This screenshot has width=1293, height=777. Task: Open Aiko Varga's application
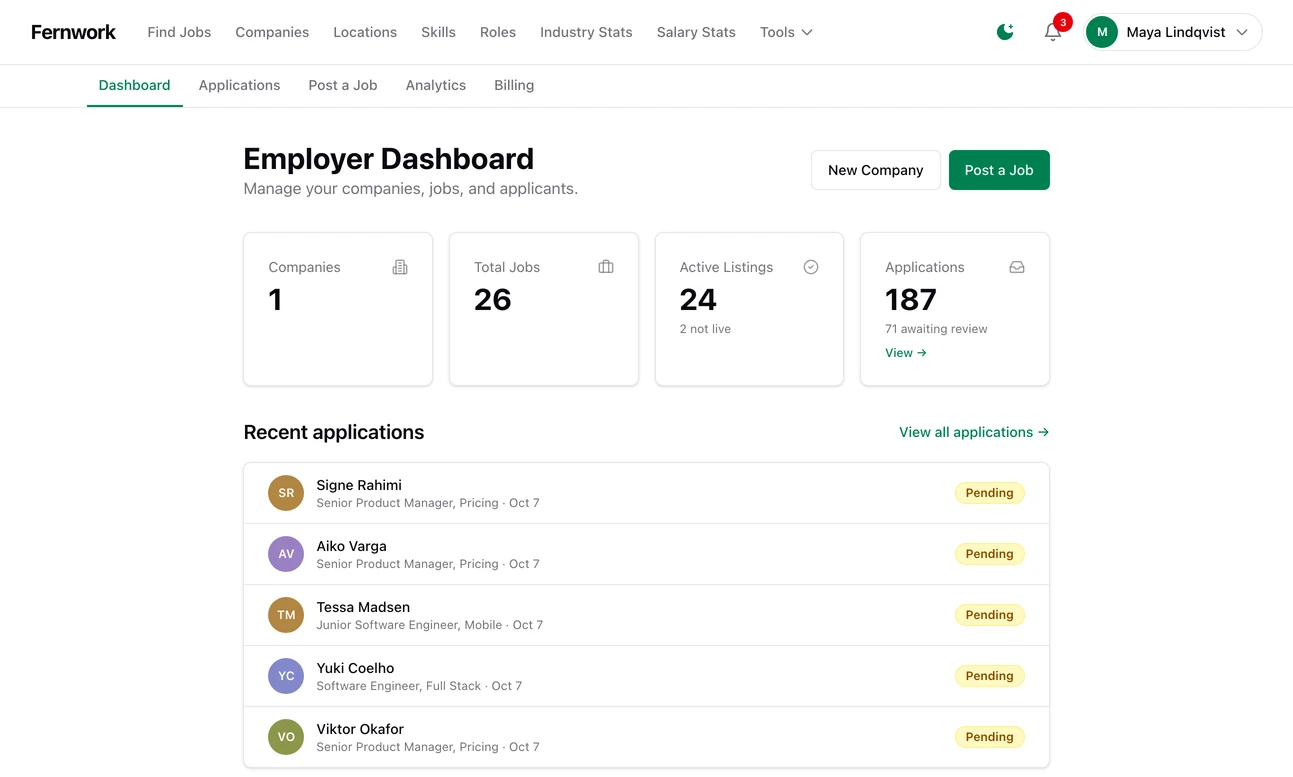pos(647,554)
